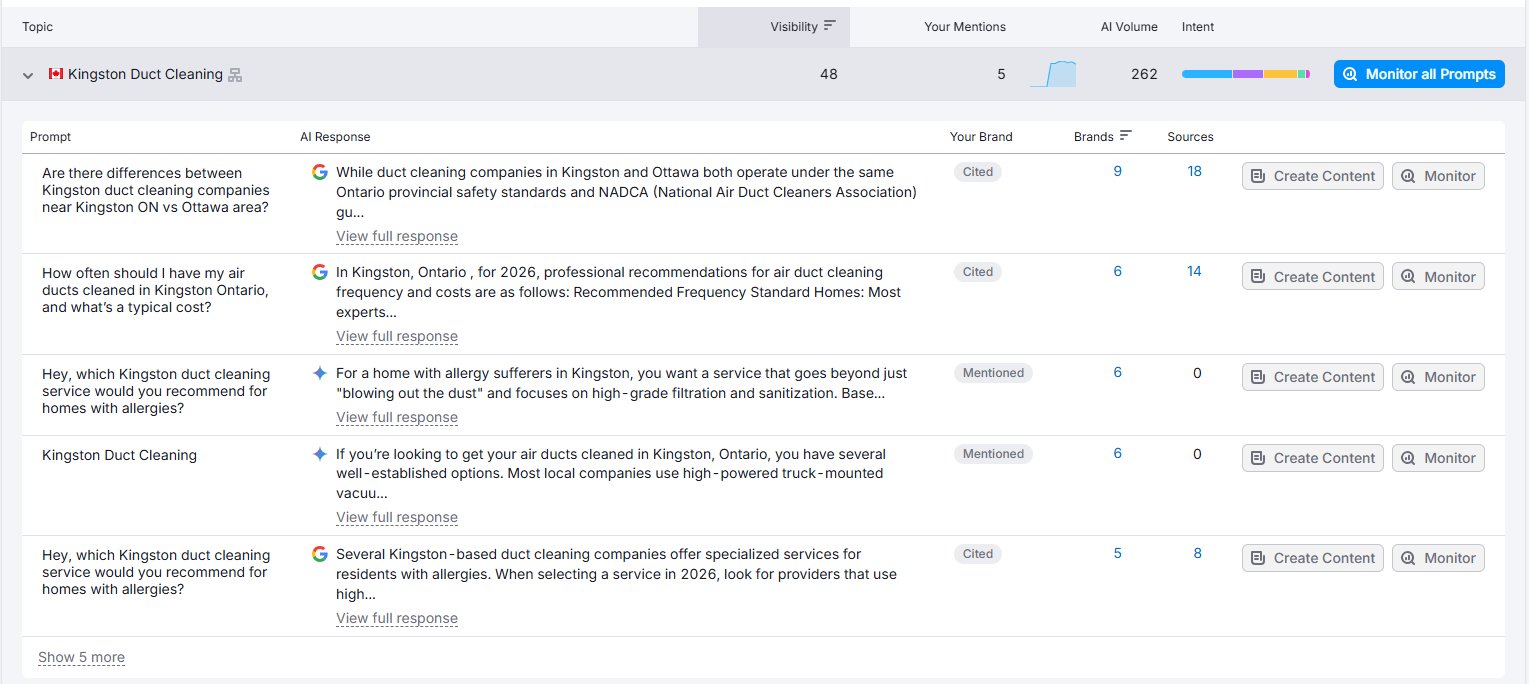Click the visibility value 48

829,74
